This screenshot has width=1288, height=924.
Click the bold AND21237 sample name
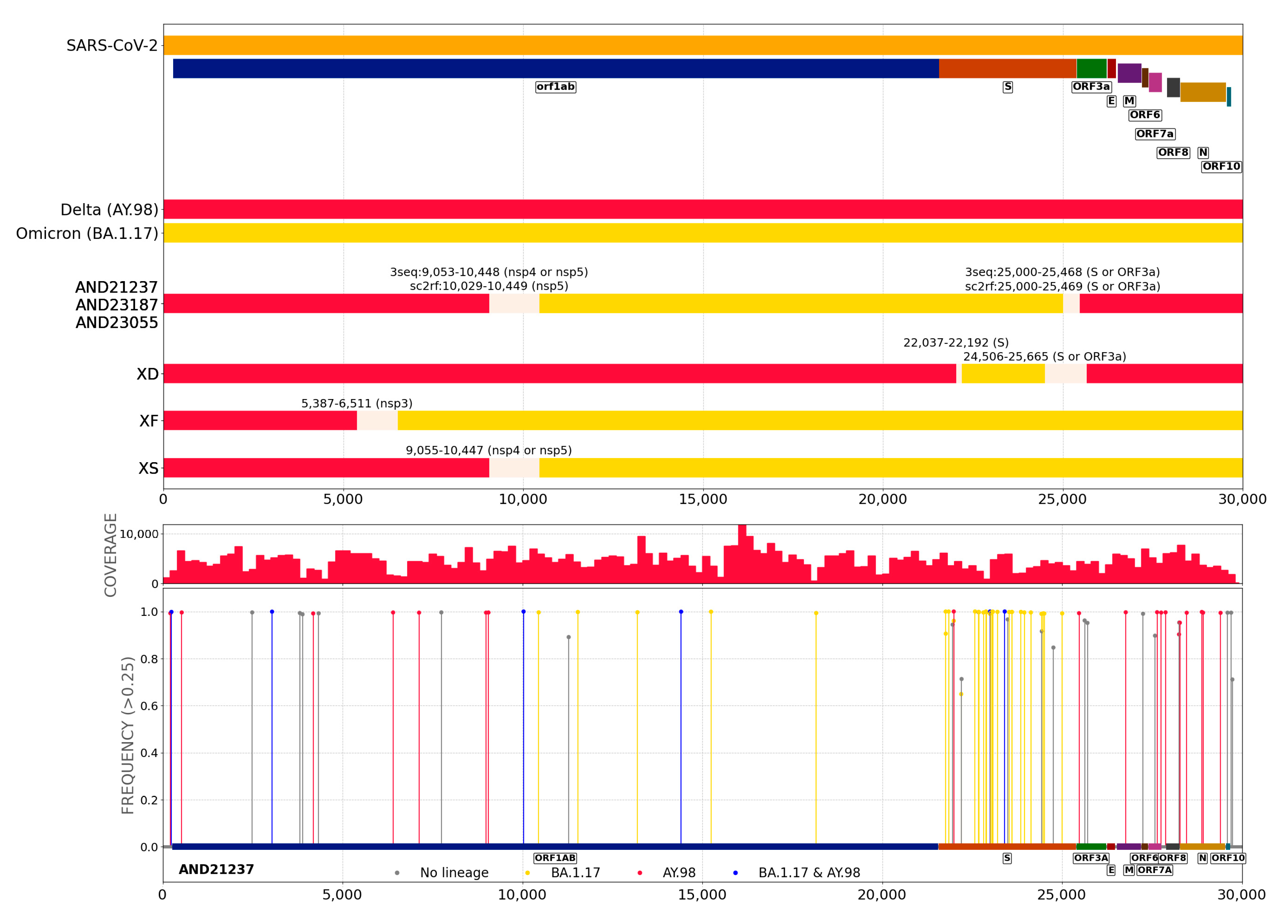click(217, 870)
